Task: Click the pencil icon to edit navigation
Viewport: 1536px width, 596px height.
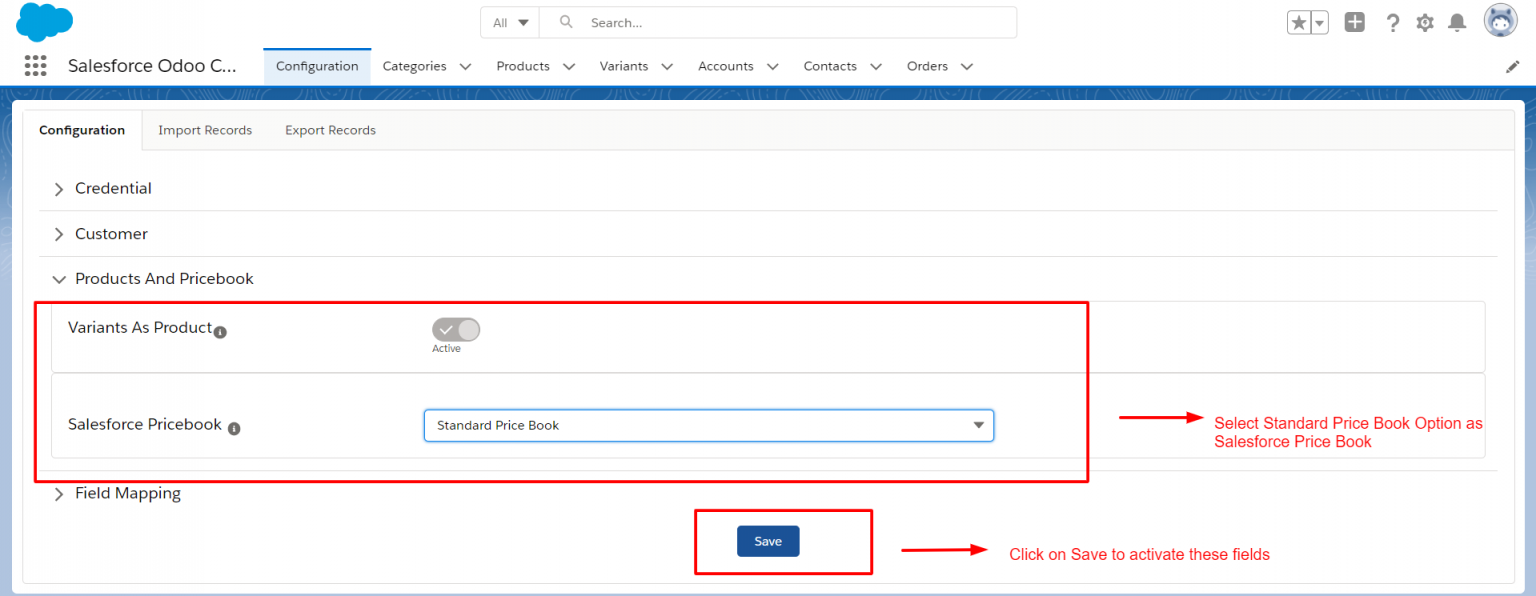Action: 1513,65
